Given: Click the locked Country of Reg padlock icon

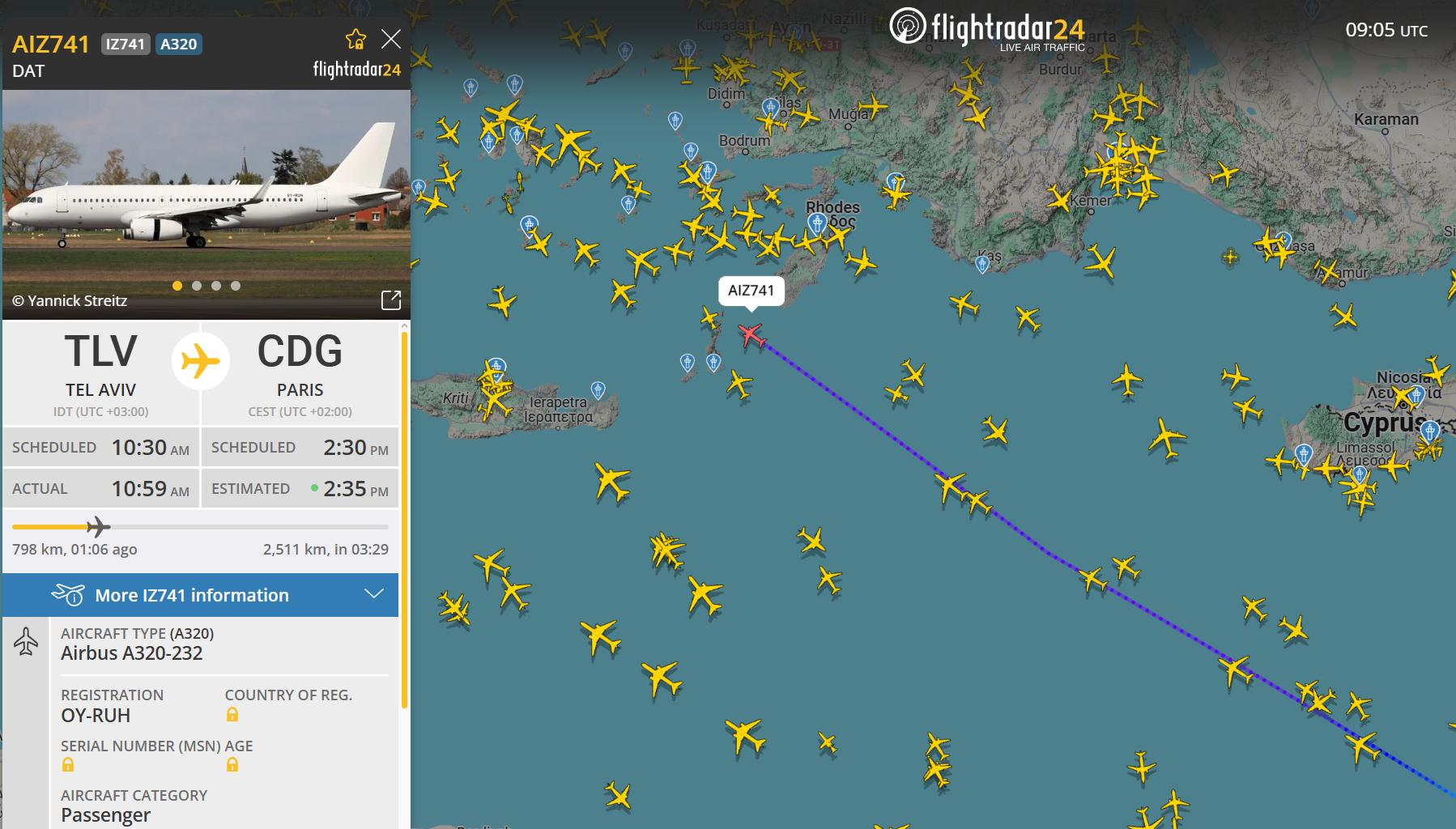Looking at the screenshot, I should [x=232, y=715].
